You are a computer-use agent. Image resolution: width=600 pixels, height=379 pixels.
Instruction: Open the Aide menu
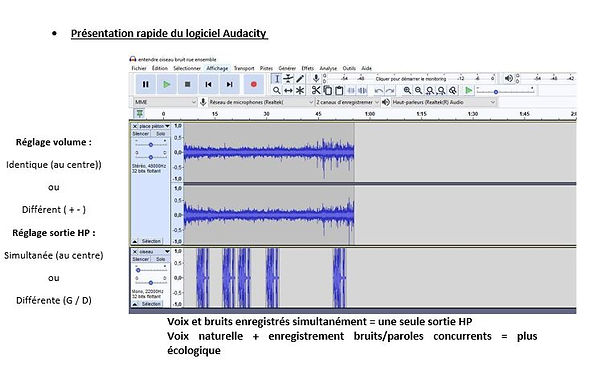[367, 68]
